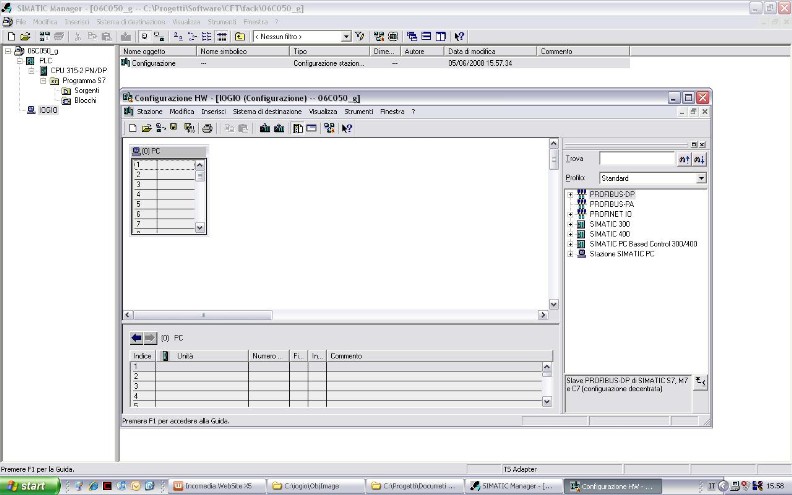Select Configurazione object in list
The height and width of the screenshot is (495, 792).
[x=153, y=63]
